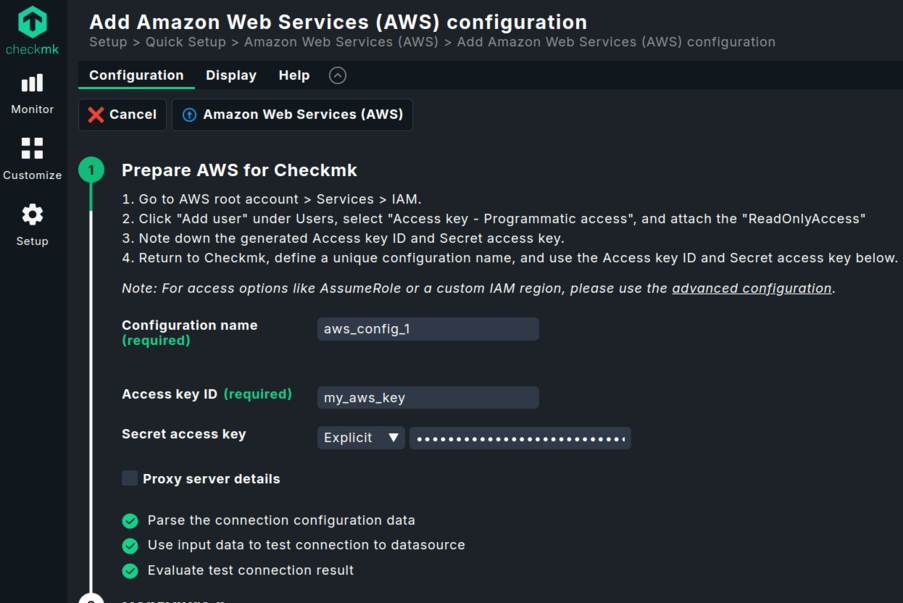
Task: Click the red X Cancel icon
Action: [96, 115]
